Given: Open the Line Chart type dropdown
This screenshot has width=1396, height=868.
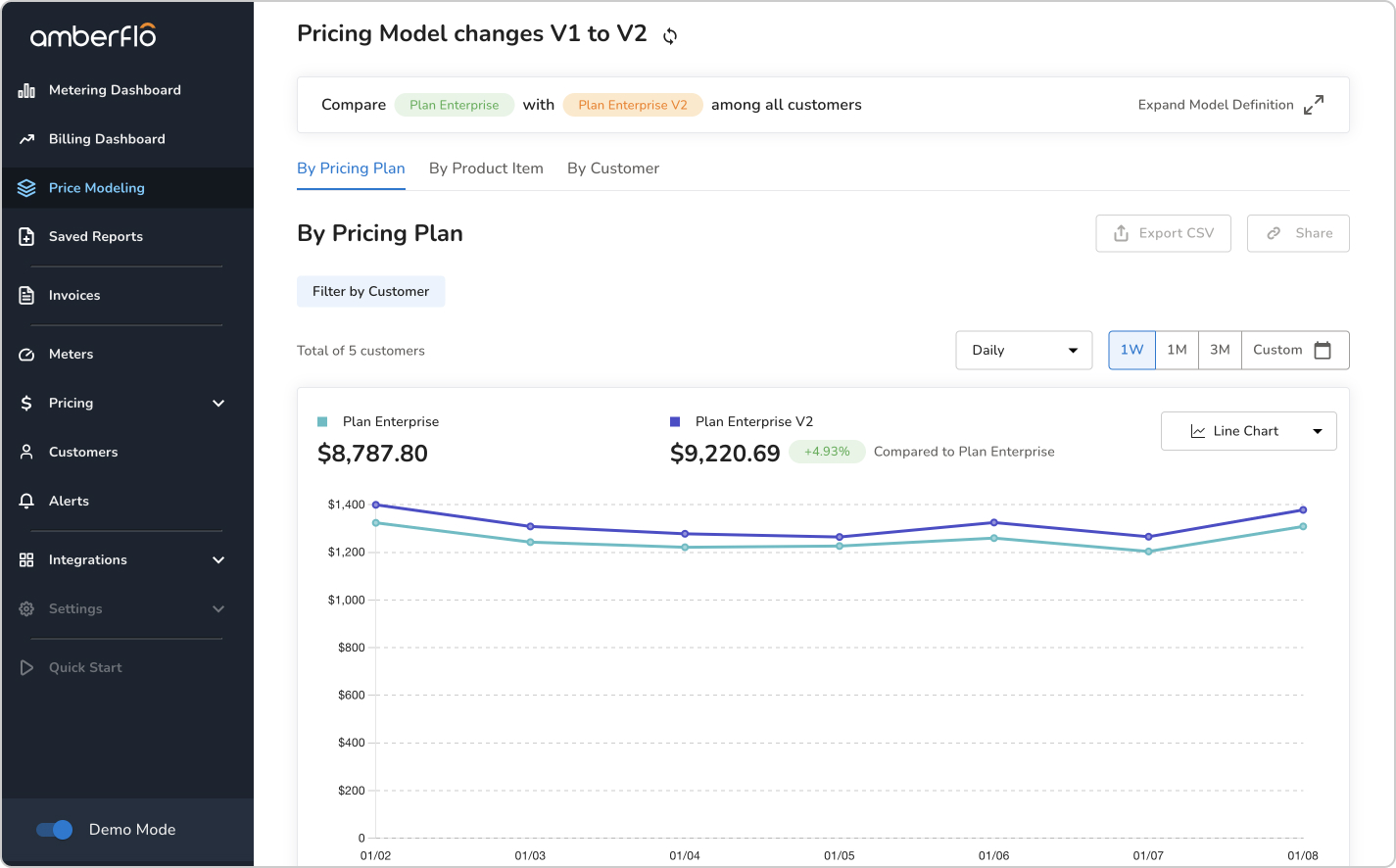Looking at the screenshot, I should [x=1248, y=431].
